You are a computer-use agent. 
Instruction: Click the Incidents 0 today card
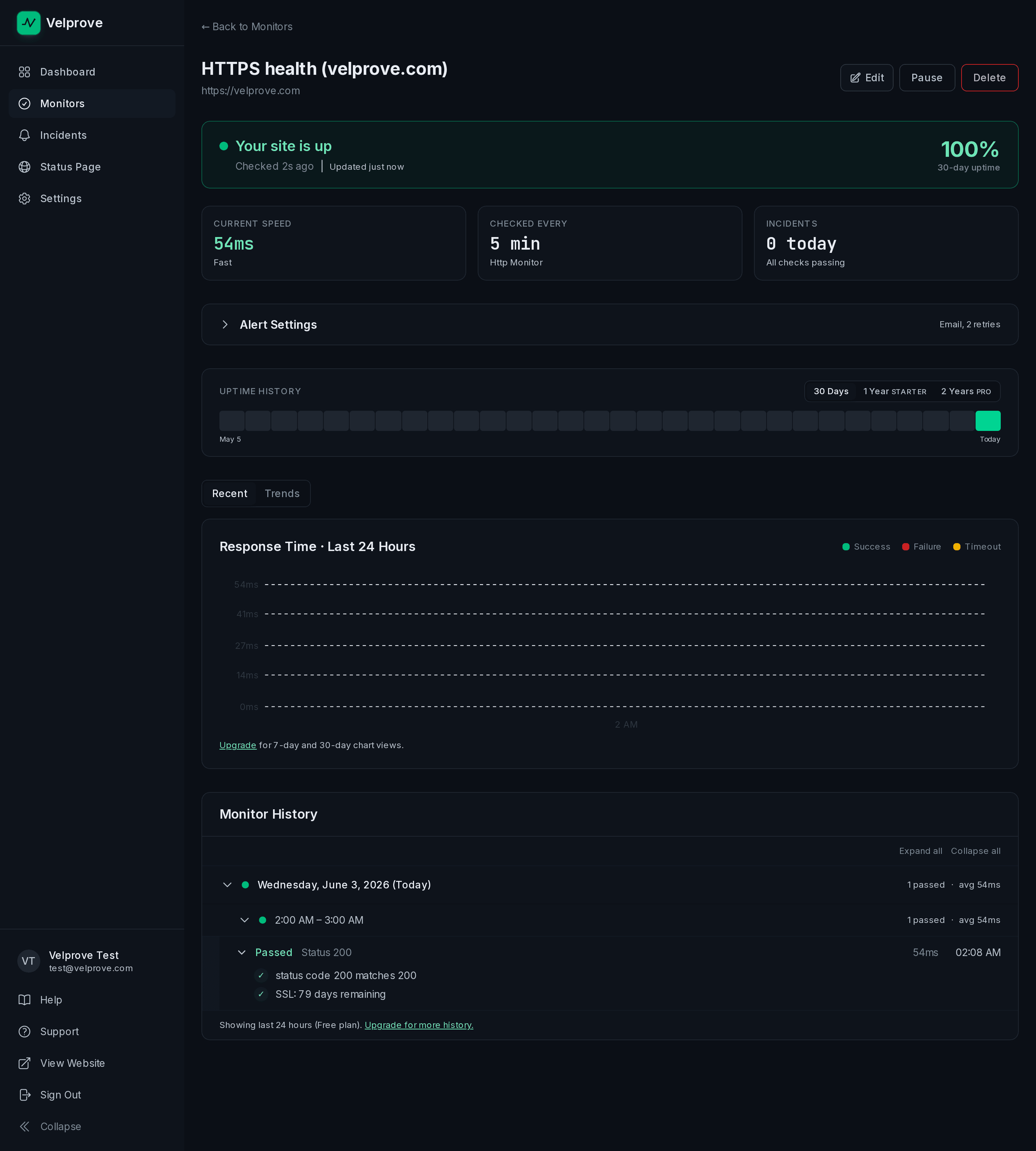coord(886,243)
